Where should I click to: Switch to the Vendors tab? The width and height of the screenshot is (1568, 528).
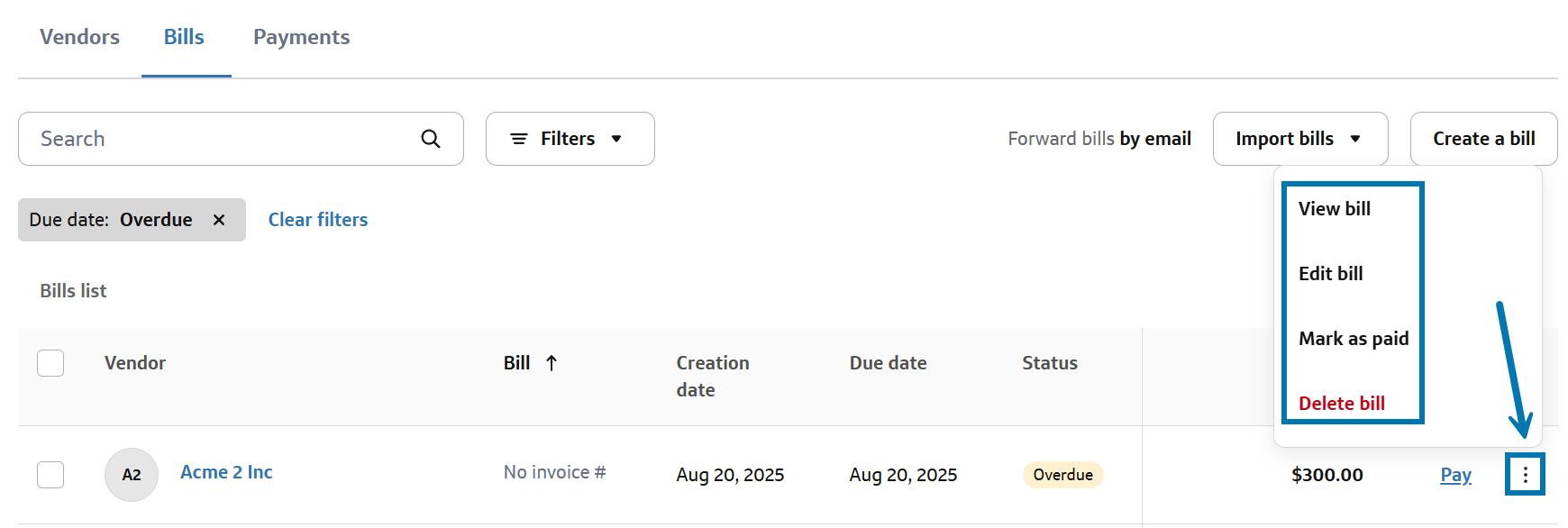79,37
